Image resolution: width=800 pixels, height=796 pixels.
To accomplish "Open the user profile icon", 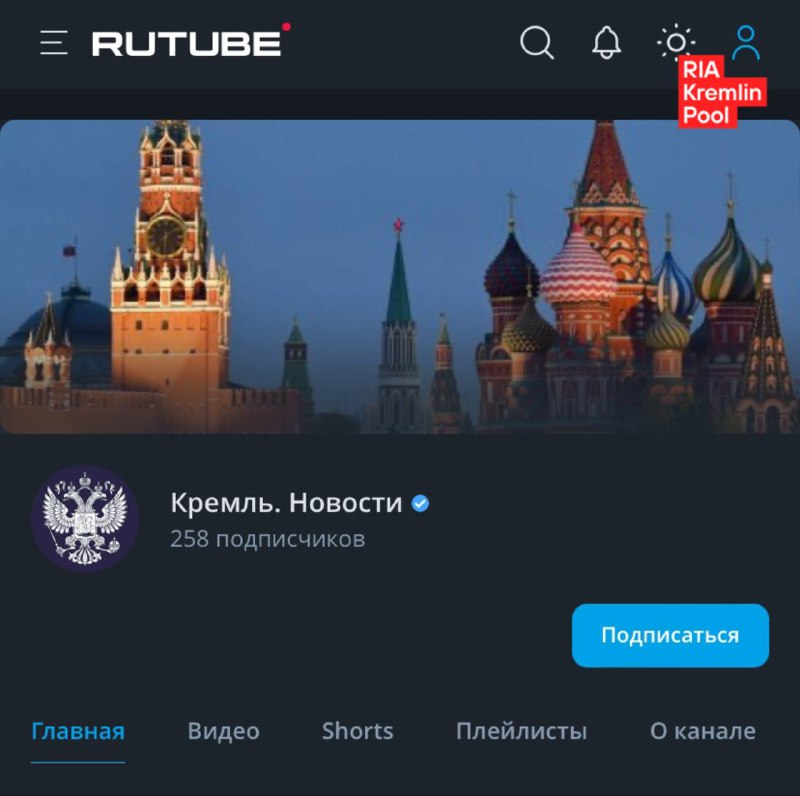I will click(x=746, y=42).
